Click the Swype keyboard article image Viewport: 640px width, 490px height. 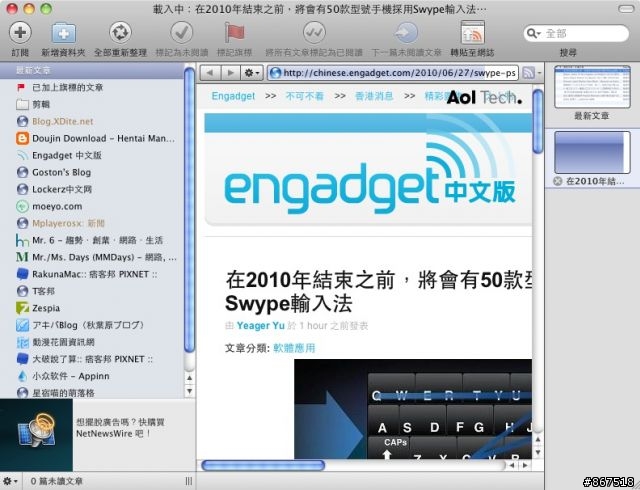(x=413, y=409)
